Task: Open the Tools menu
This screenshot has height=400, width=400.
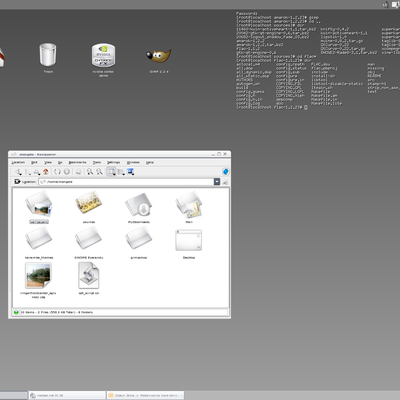Action: point(97,162)
